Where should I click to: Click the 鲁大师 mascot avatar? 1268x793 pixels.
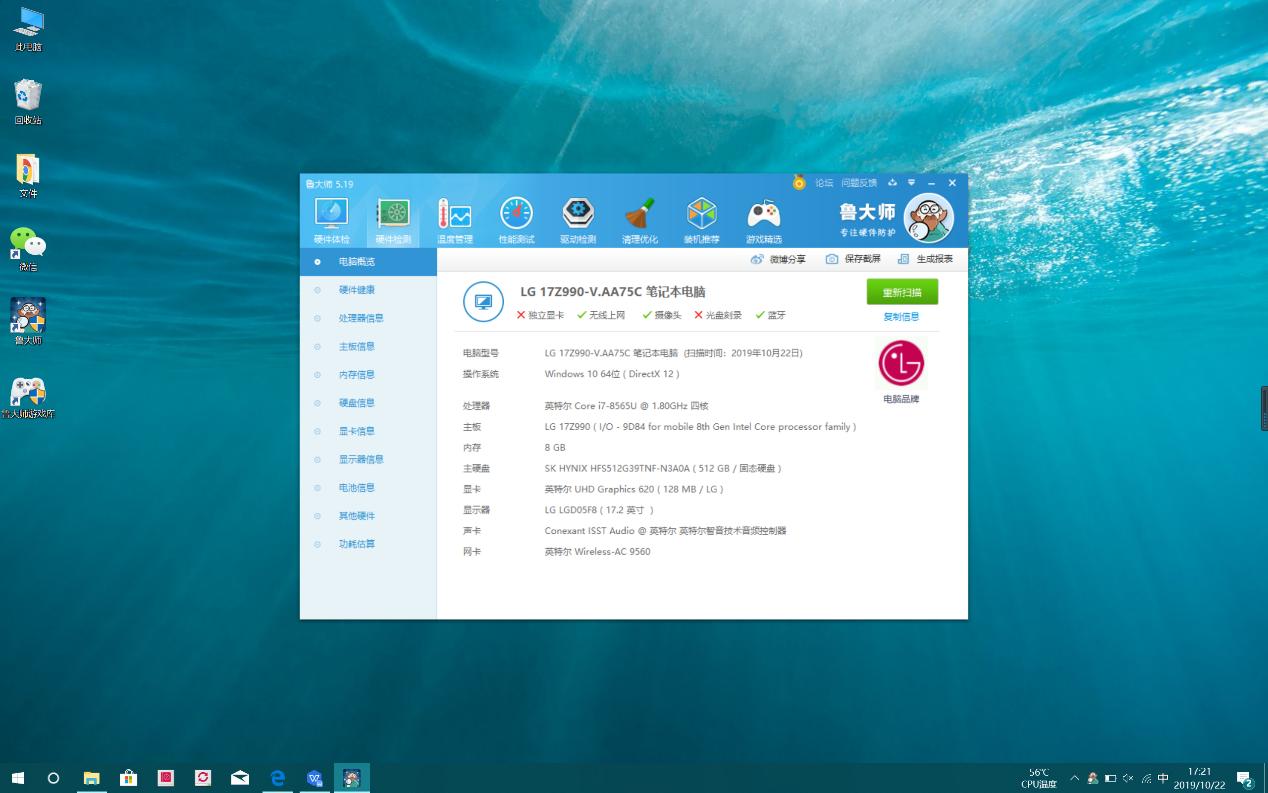click(x=928, y=218)
